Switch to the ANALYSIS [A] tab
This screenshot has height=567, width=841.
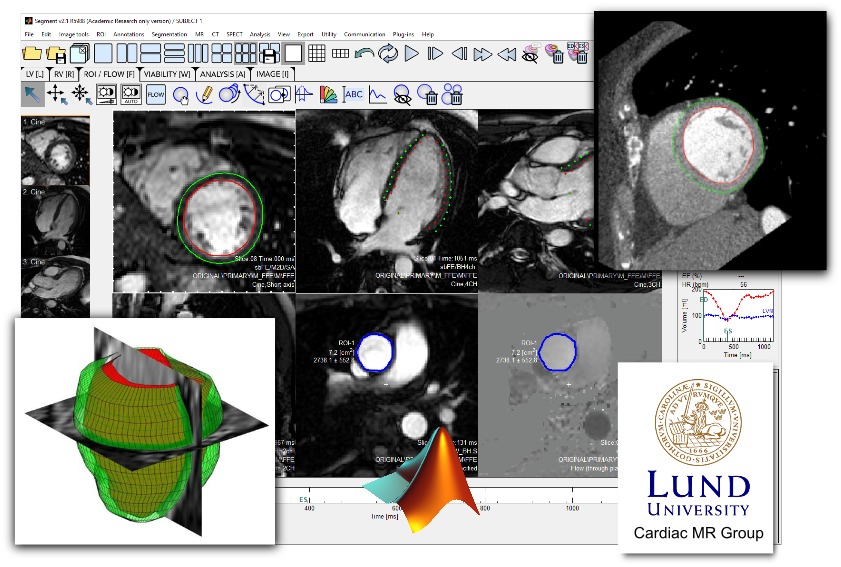(x=222, y=74)
